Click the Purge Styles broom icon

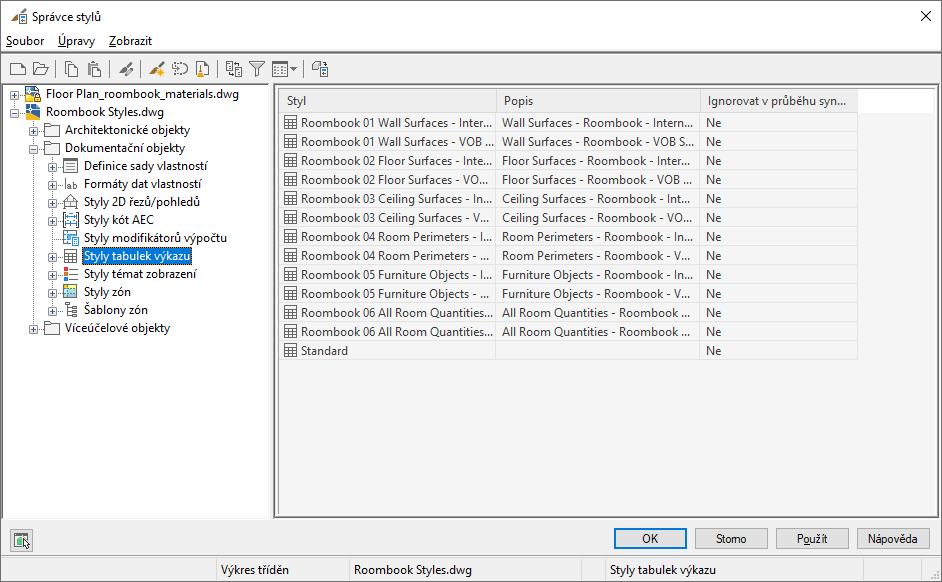(x=203, y=69)
